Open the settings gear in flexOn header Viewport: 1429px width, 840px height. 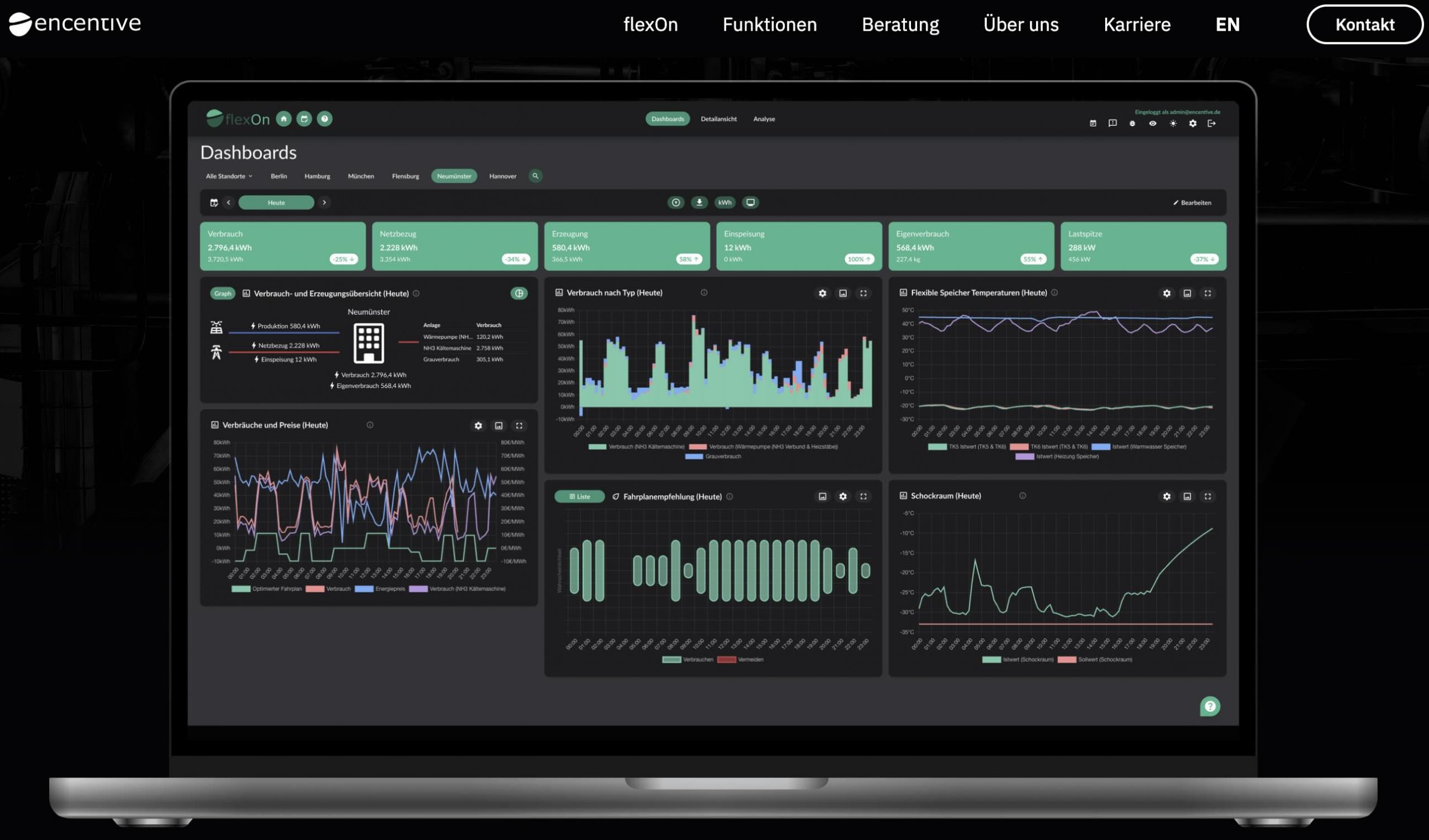(1192, 123)
